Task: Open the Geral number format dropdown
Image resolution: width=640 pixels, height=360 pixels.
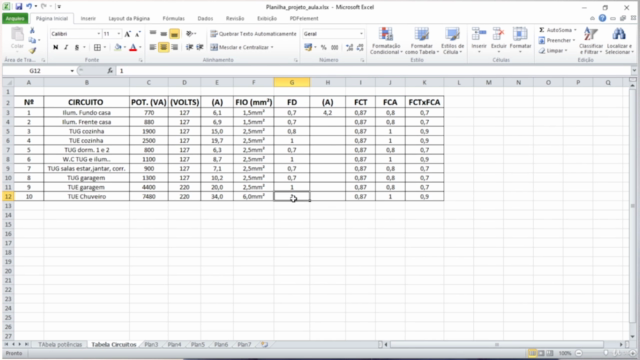Action: click(361, 34)
